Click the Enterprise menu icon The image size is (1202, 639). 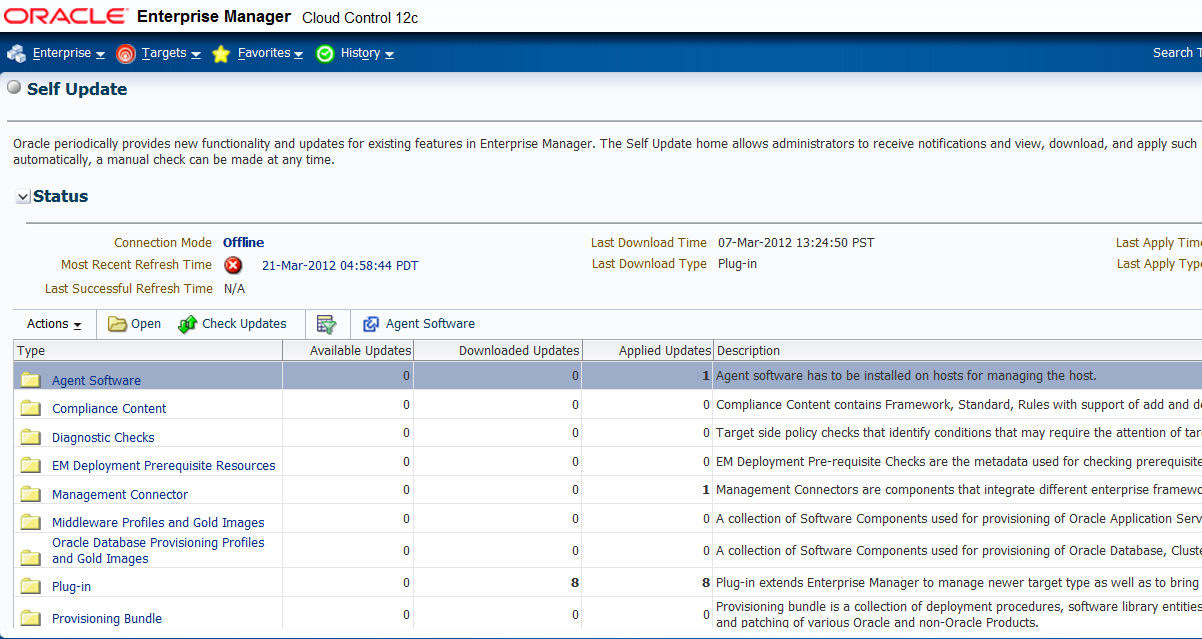pyautogui.click(x=16, y=54)
